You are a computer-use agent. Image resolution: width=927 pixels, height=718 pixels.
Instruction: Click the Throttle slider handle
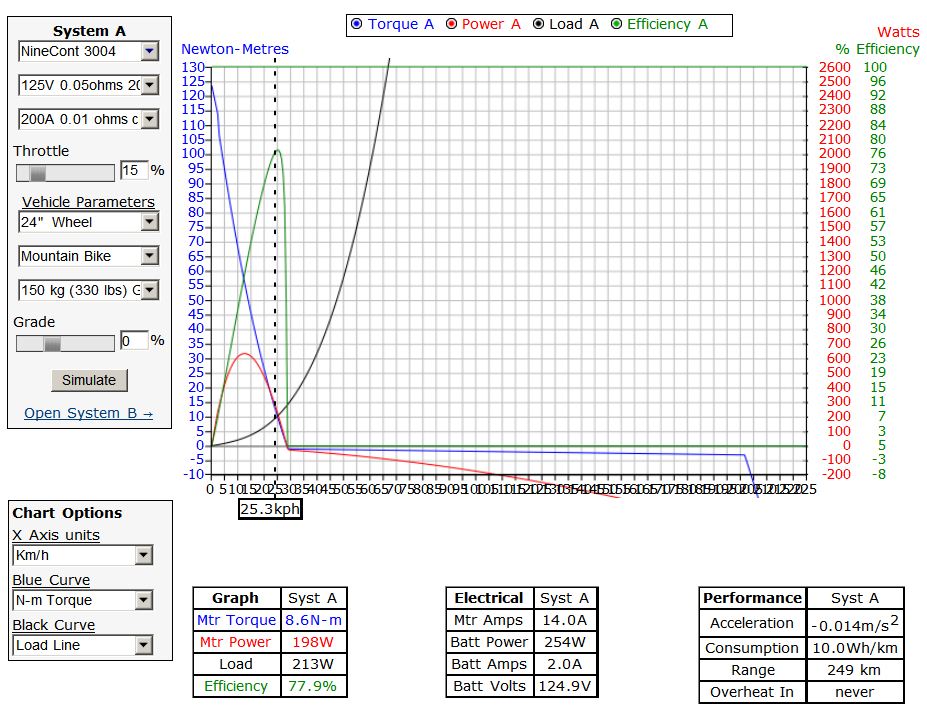37,173
